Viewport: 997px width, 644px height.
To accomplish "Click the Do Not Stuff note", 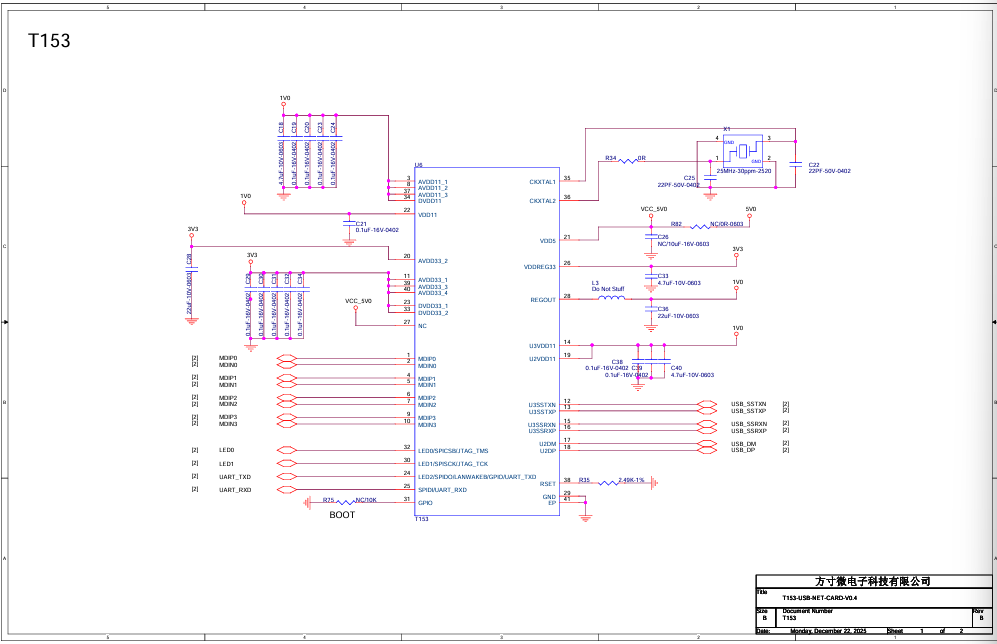I will click(608, 289).
